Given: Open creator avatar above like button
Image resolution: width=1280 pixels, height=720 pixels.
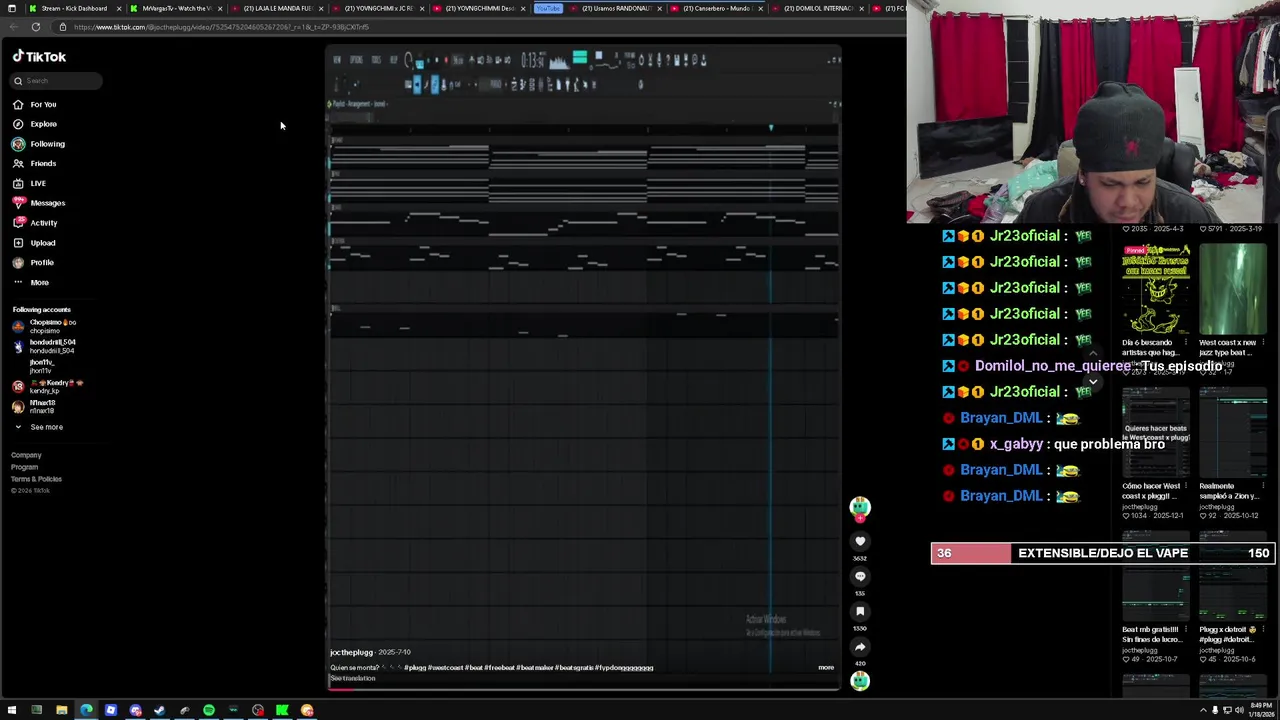Looking at the screenshot, I should coord(860,507).
